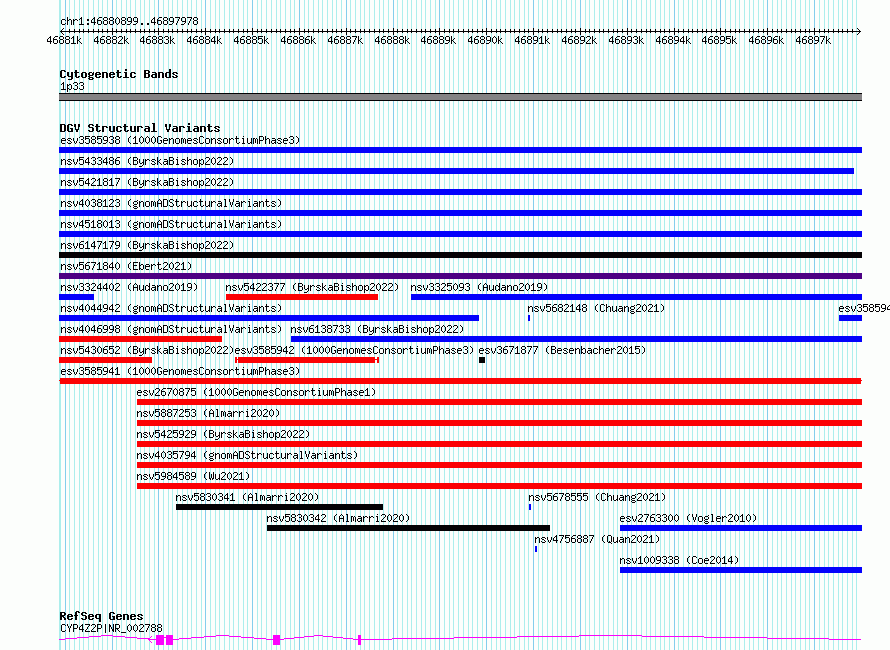Open the esv3585941 (1000GenomesConsortiumPhase3) label

(180, 371)
